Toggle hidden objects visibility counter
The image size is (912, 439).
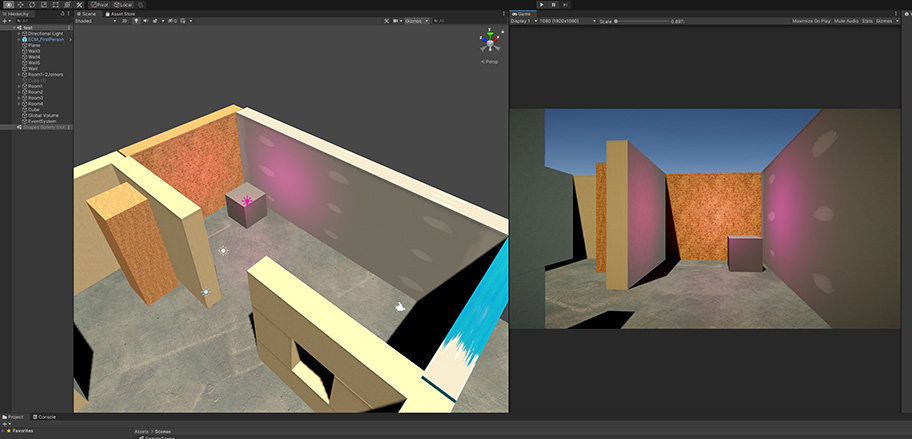point(173,21)
